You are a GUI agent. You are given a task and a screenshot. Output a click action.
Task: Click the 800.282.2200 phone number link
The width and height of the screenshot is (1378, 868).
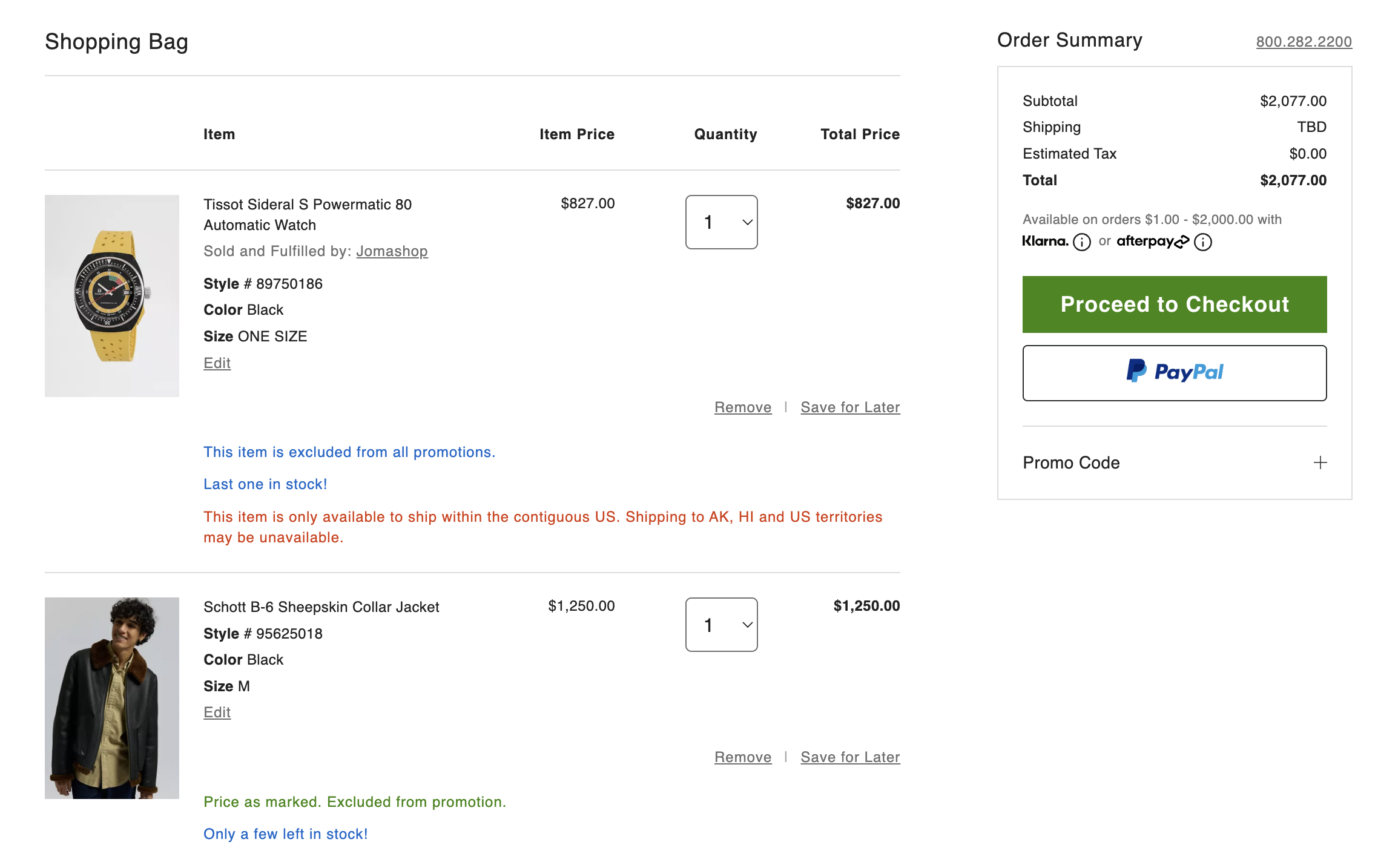[1304, 42]
